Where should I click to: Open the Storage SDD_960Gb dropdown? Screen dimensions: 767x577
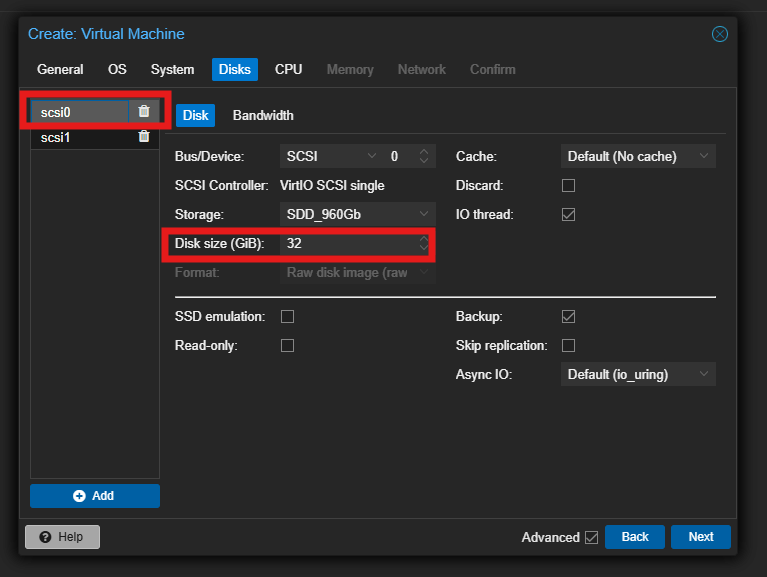pyautogui.click(x=424, y=214)
